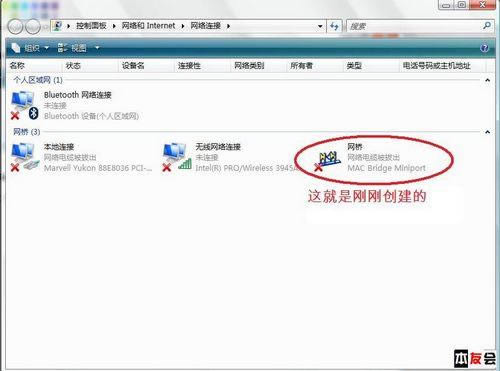
Task: Click the Back navigation button
Action: tap(15, 26)
